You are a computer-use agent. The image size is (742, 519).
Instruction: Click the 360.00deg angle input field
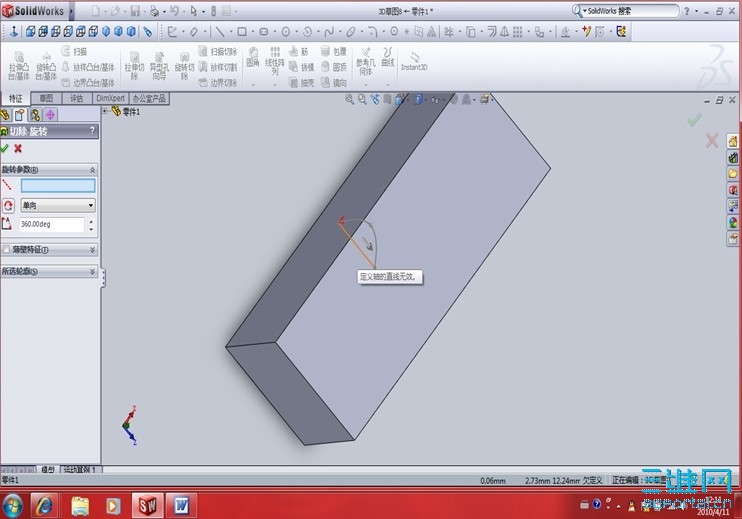52,224
